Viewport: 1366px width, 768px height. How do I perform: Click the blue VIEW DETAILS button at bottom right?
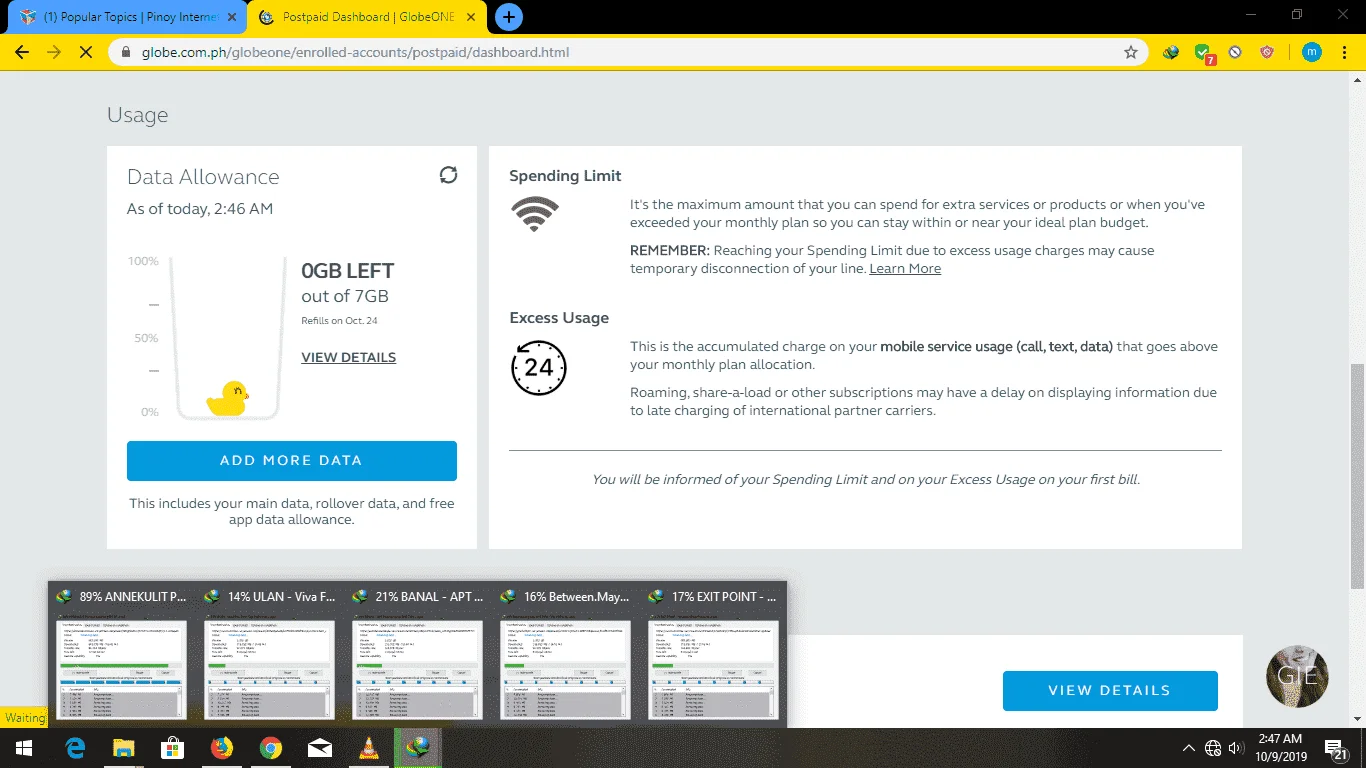coord(1110,691)
